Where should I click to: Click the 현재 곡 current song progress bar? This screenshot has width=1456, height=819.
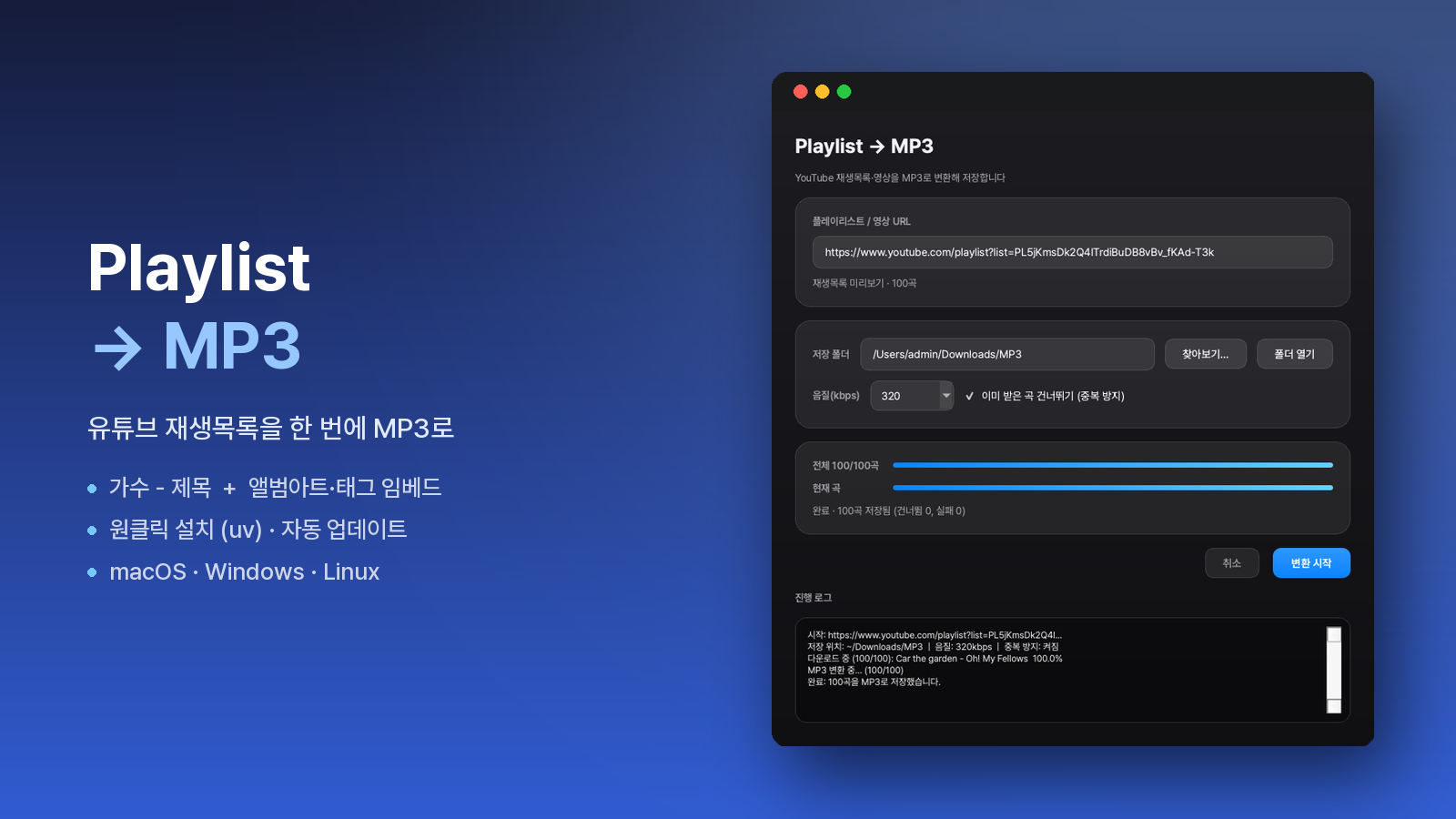[1113, 488]
